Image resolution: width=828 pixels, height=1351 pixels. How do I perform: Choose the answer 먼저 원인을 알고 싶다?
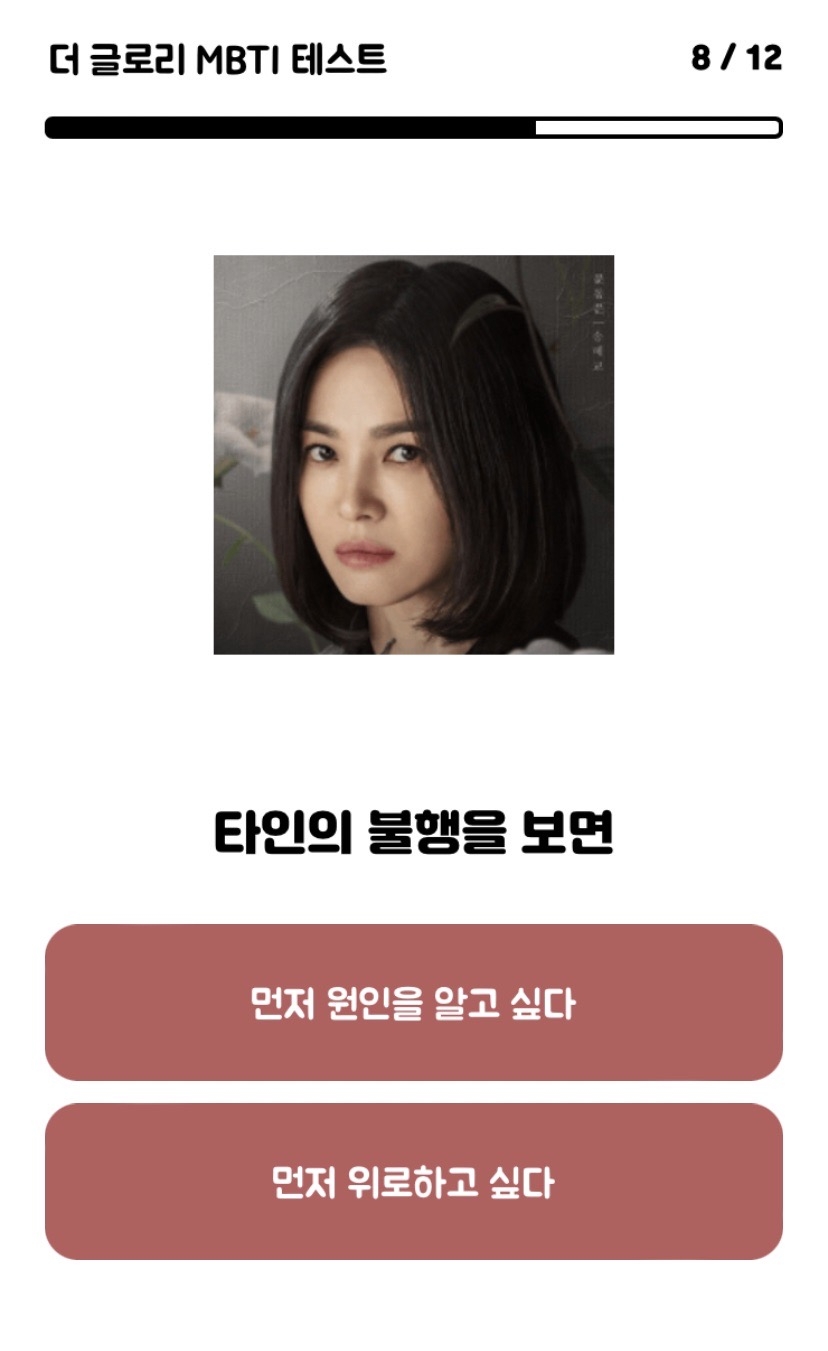click(x=413, y=1002)
